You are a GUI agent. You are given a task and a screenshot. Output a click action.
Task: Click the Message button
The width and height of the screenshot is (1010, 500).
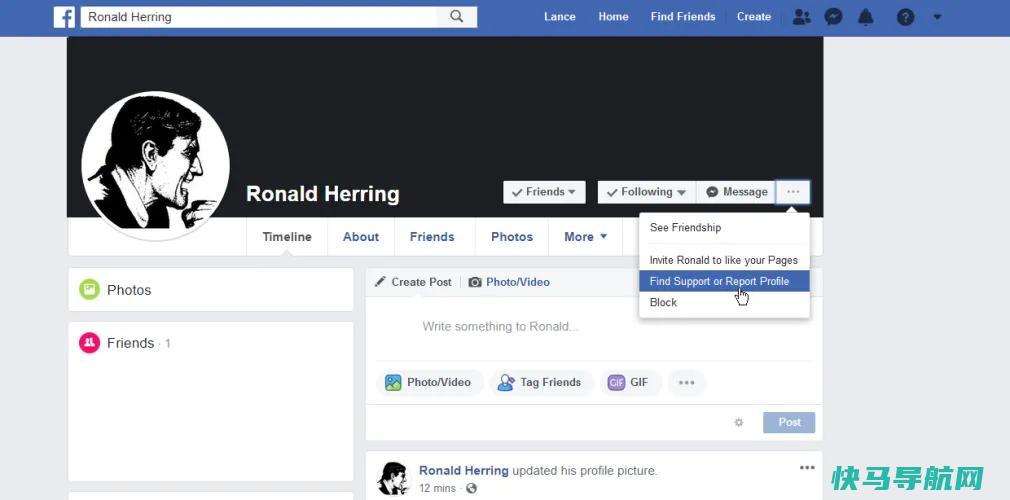[x=736, y=192]
